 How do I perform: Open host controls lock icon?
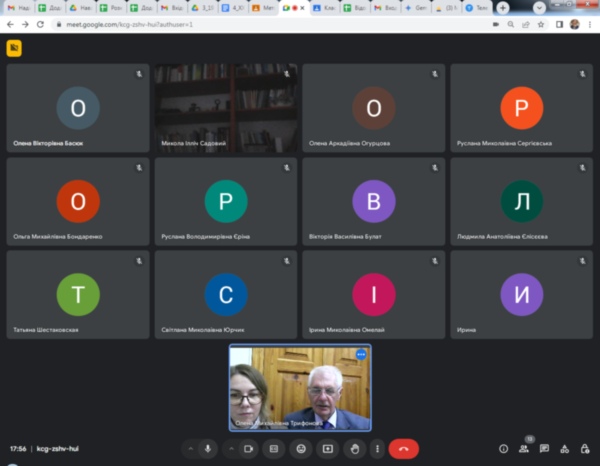click(585, 449)
